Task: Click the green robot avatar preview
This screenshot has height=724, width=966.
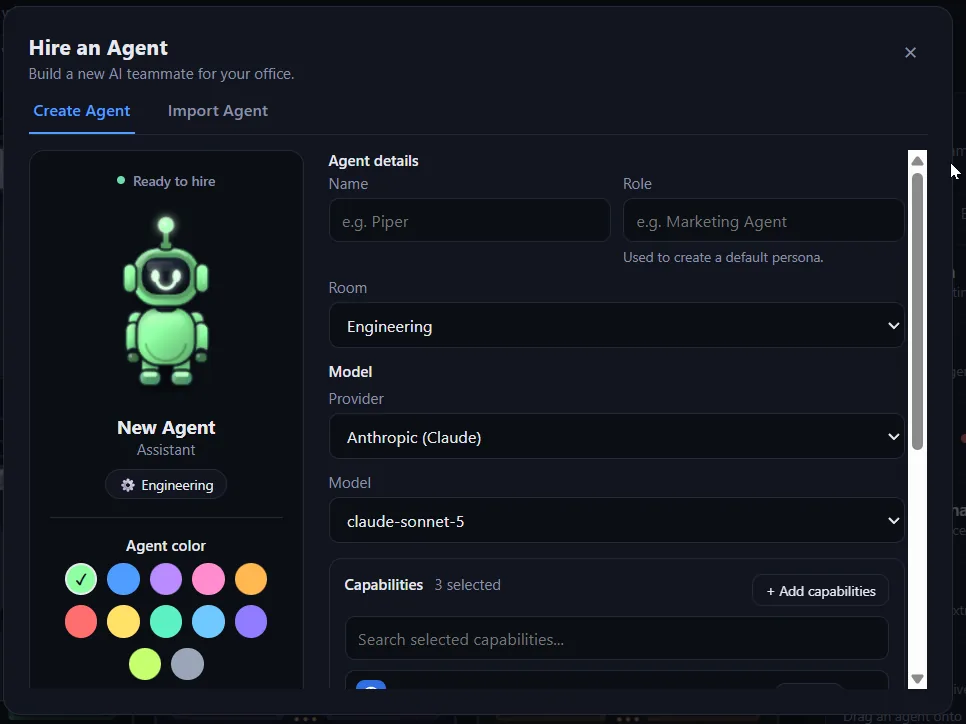Action: coord(166,301)
